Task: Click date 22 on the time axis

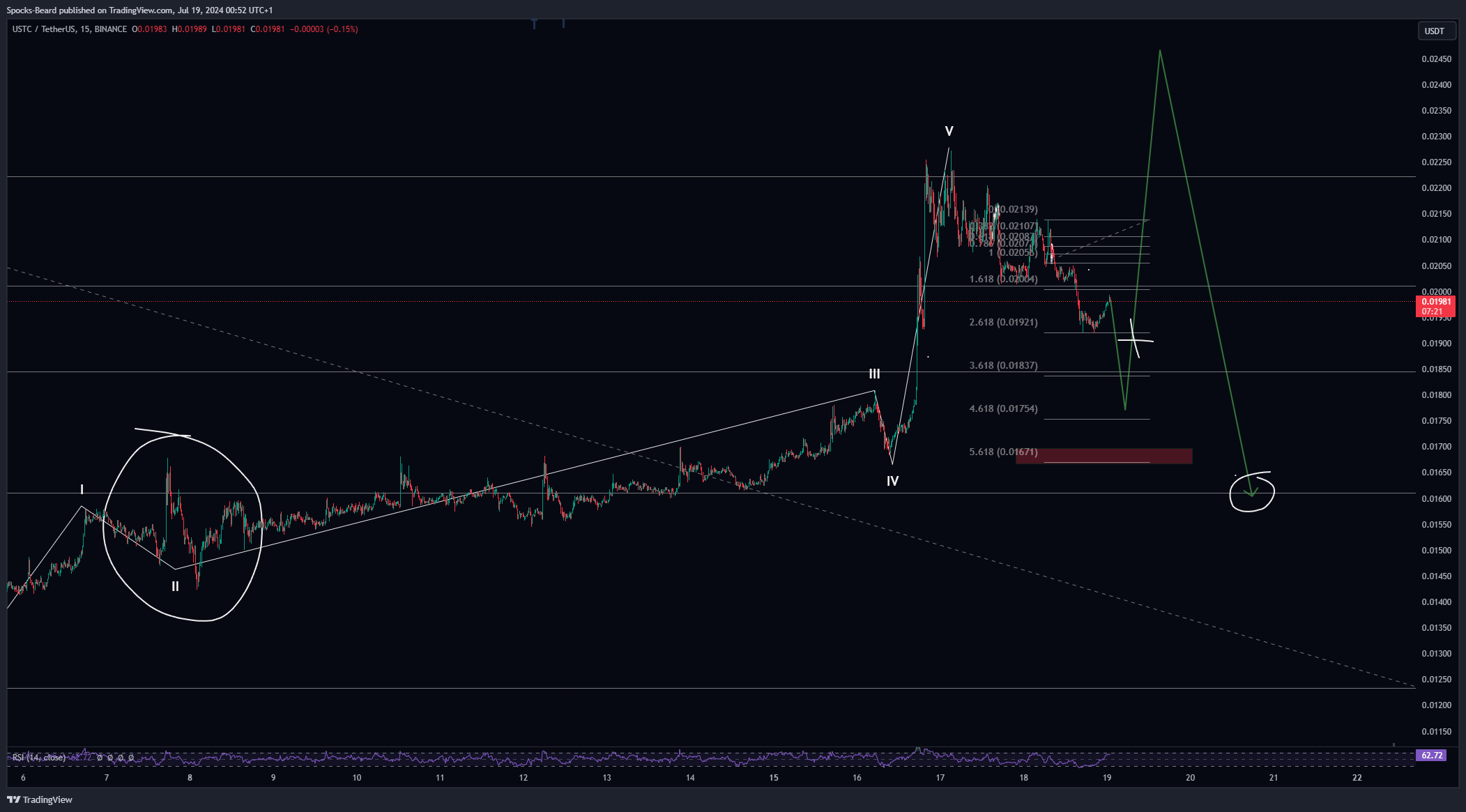Action: (1357, 778)
